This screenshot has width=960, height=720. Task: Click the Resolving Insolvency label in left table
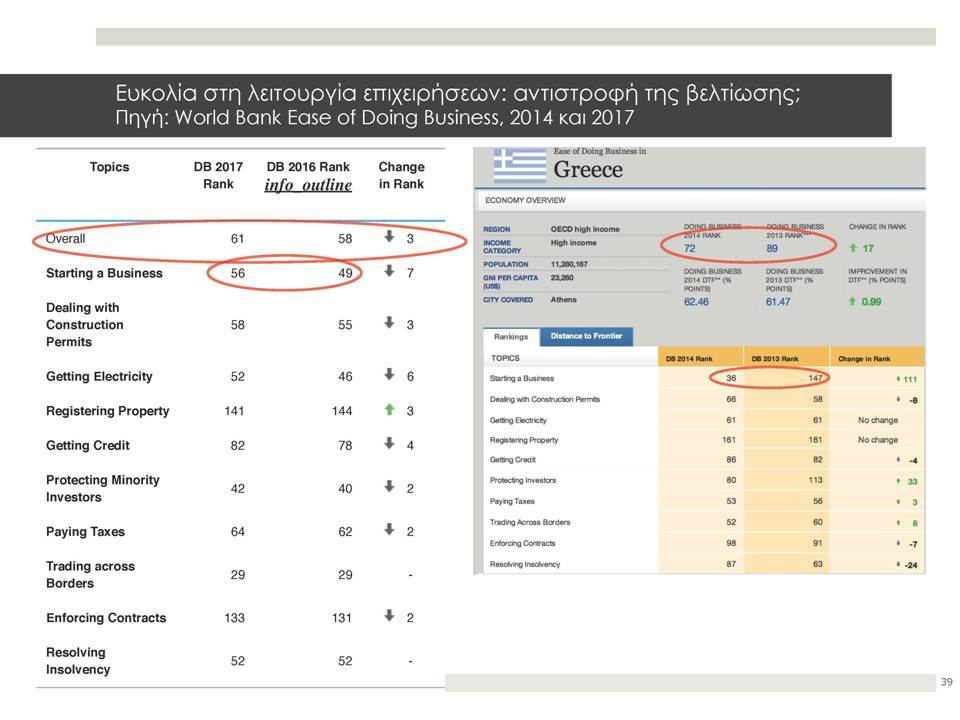click(78, 661)
